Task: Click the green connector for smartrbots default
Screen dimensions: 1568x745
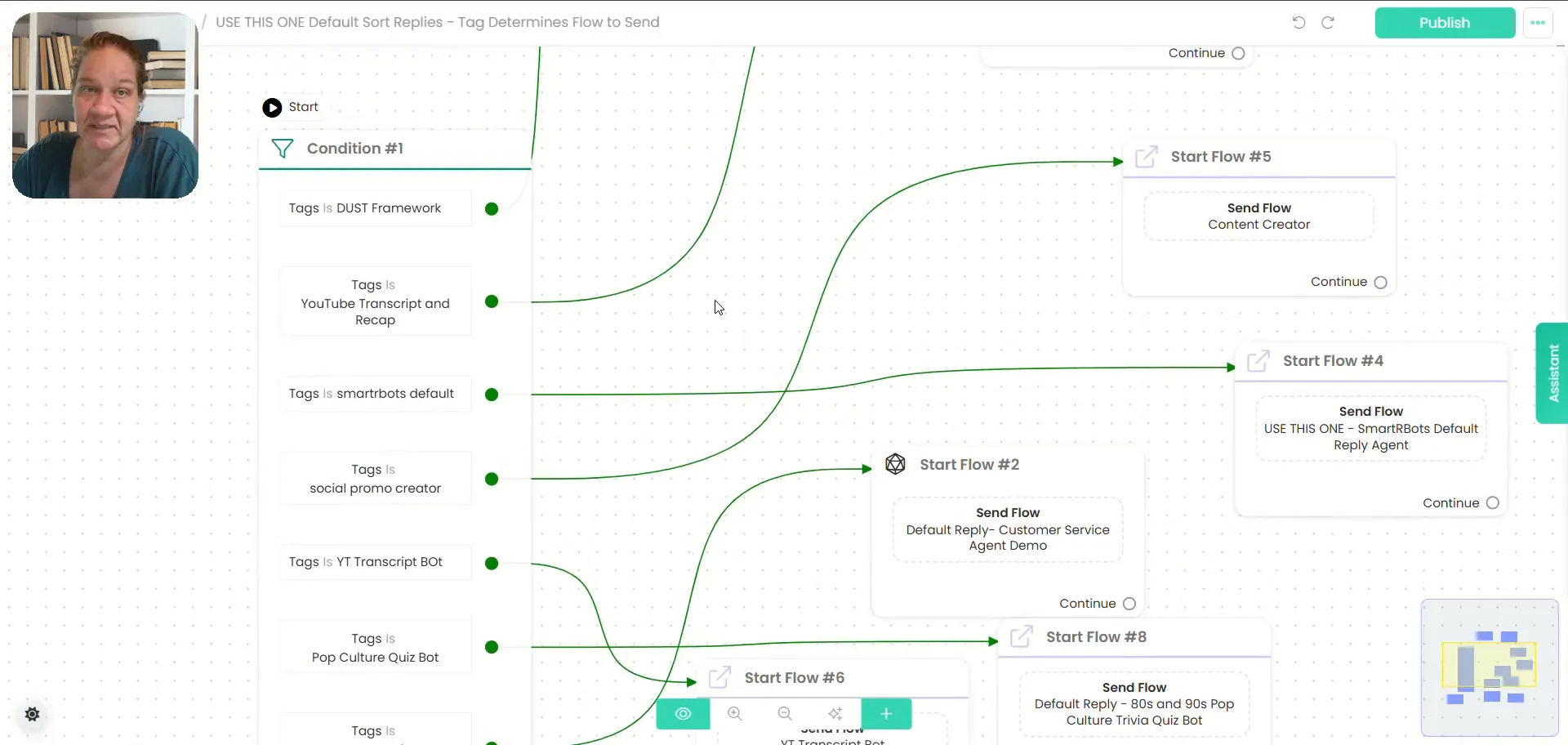Action: tap(492, 395)
